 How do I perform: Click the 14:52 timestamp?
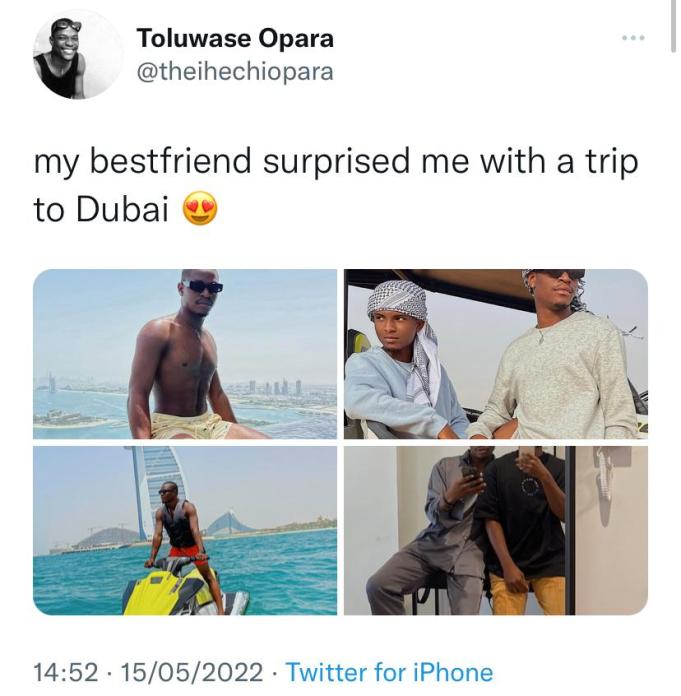coord(66,672)
